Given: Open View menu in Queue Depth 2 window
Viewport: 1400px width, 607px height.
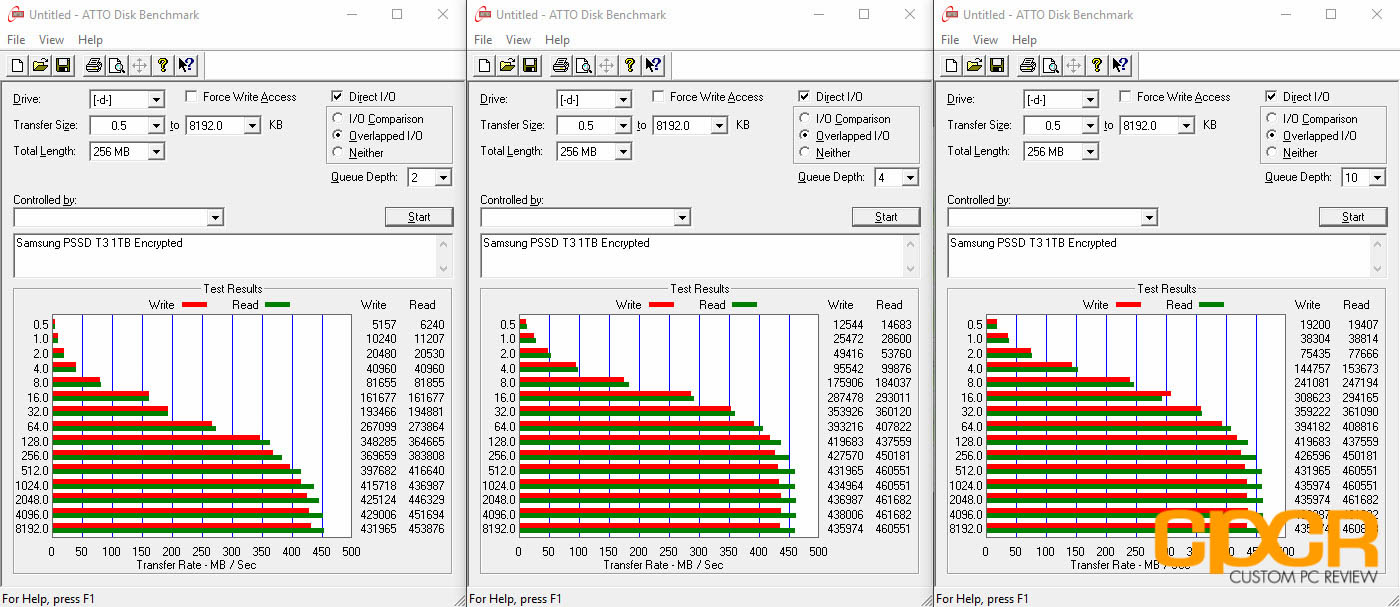Looking at the screenshot, I should coord(51,40).
